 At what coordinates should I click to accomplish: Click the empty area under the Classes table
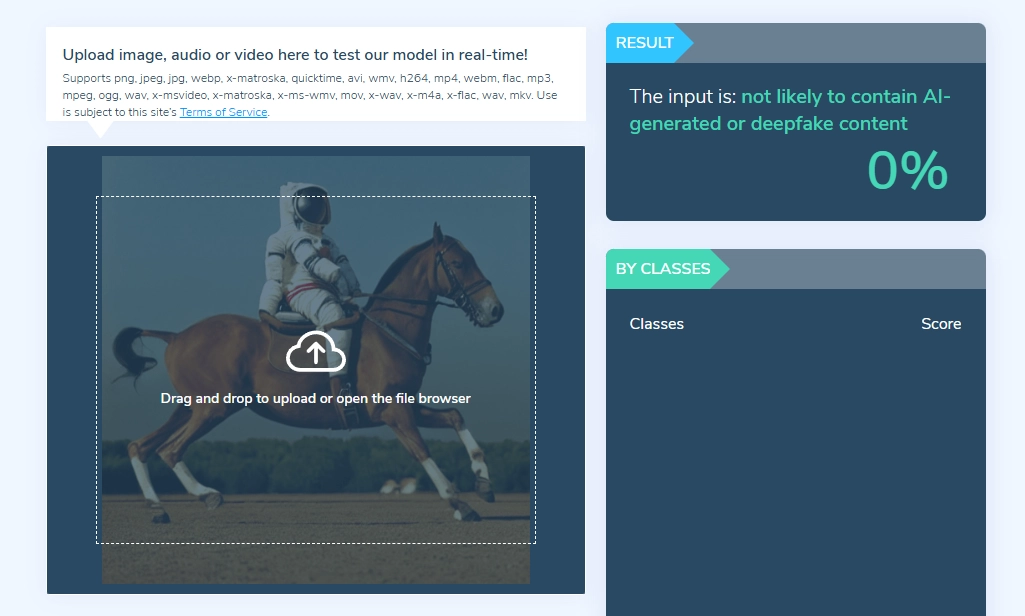[x=795, y=470]
